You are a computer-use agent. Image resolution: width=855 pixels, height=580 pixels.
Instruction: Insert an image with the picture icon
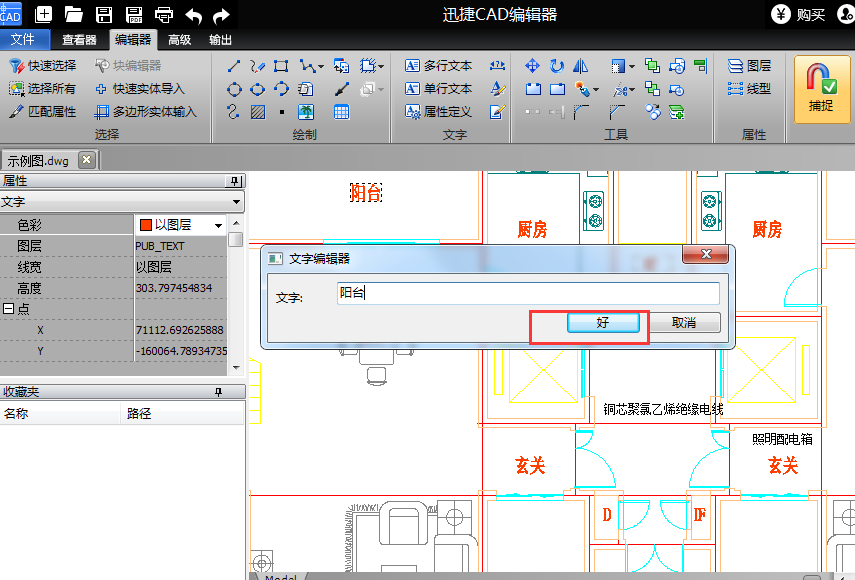pyautogui.click(x=306, y=112)
